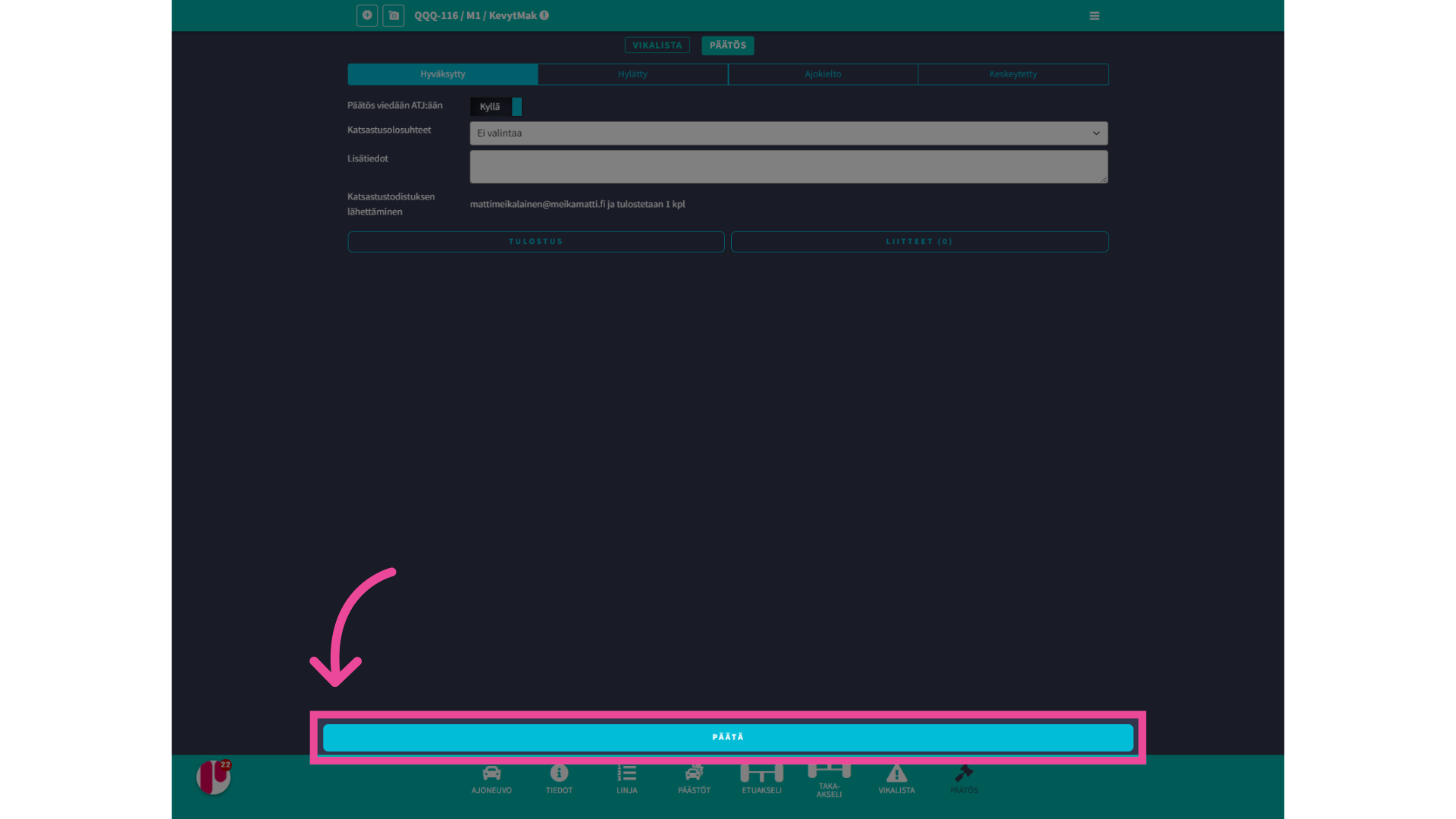Image resolution: width=1456 pixels, height=819 pixels.
Task: Click the PÄÄTÄ button
Action: coord(728,737)
